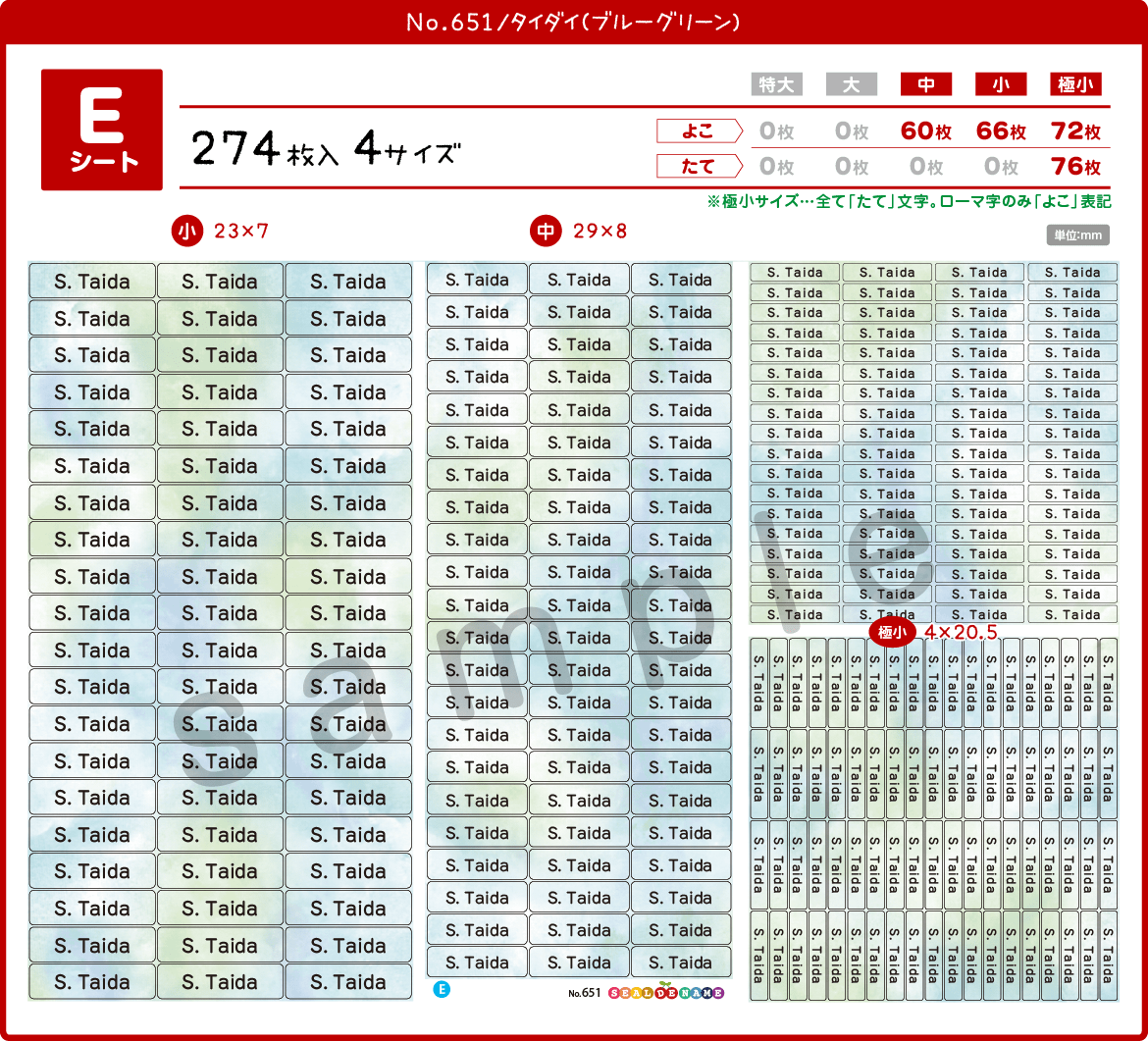Click the 66枚 count

tap(1001, 131)
